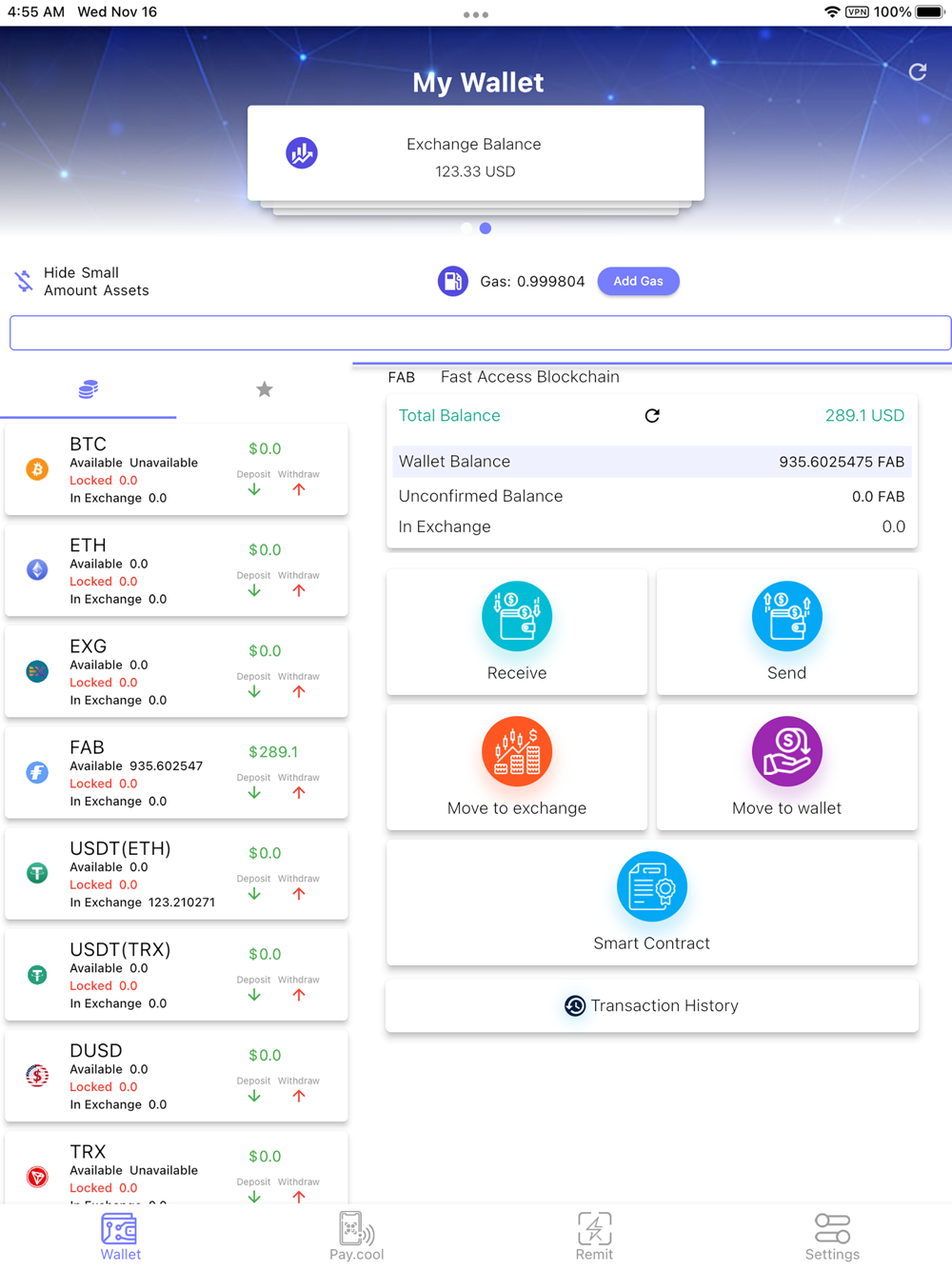Select the DUSD coin icon

[37, 1076]
